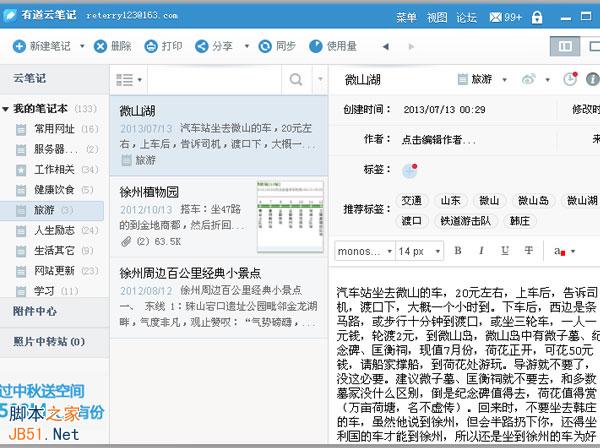Open the 分享 dropdown arrow
Image resolution: width=600 pixels, height=448 pixels.
pyautogui.click(x=247, y=46)
